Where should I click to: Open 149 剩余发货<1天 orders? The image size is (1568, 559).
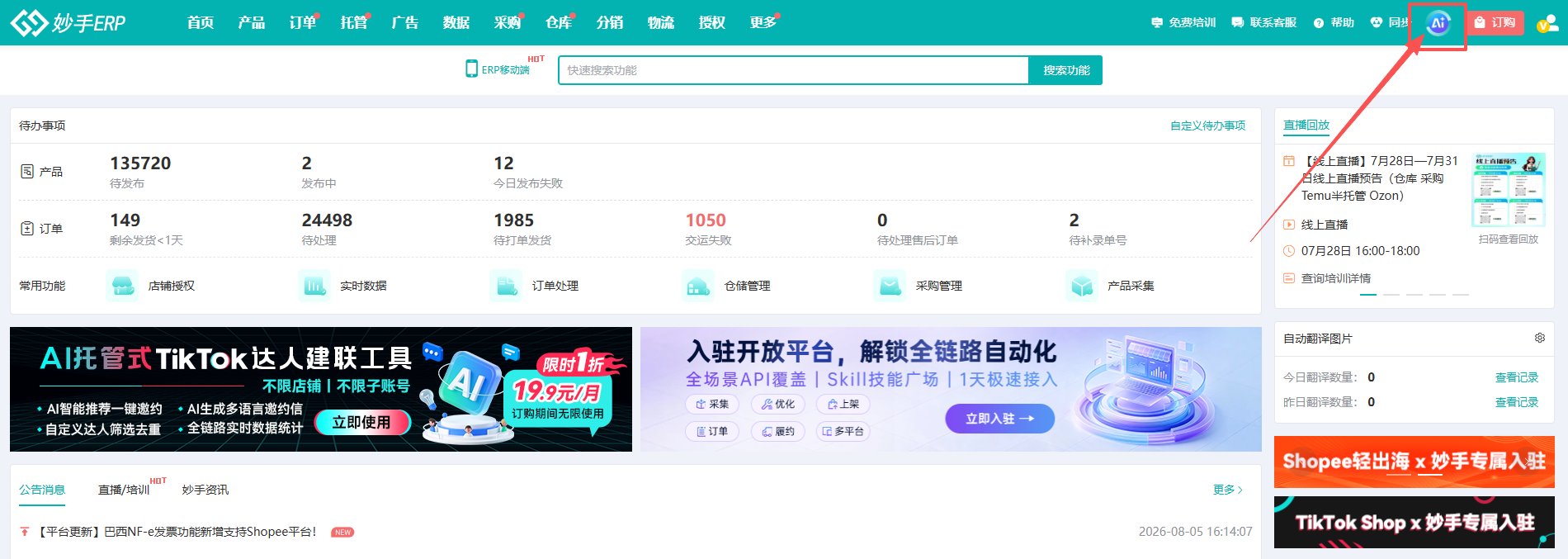point(146,229)
